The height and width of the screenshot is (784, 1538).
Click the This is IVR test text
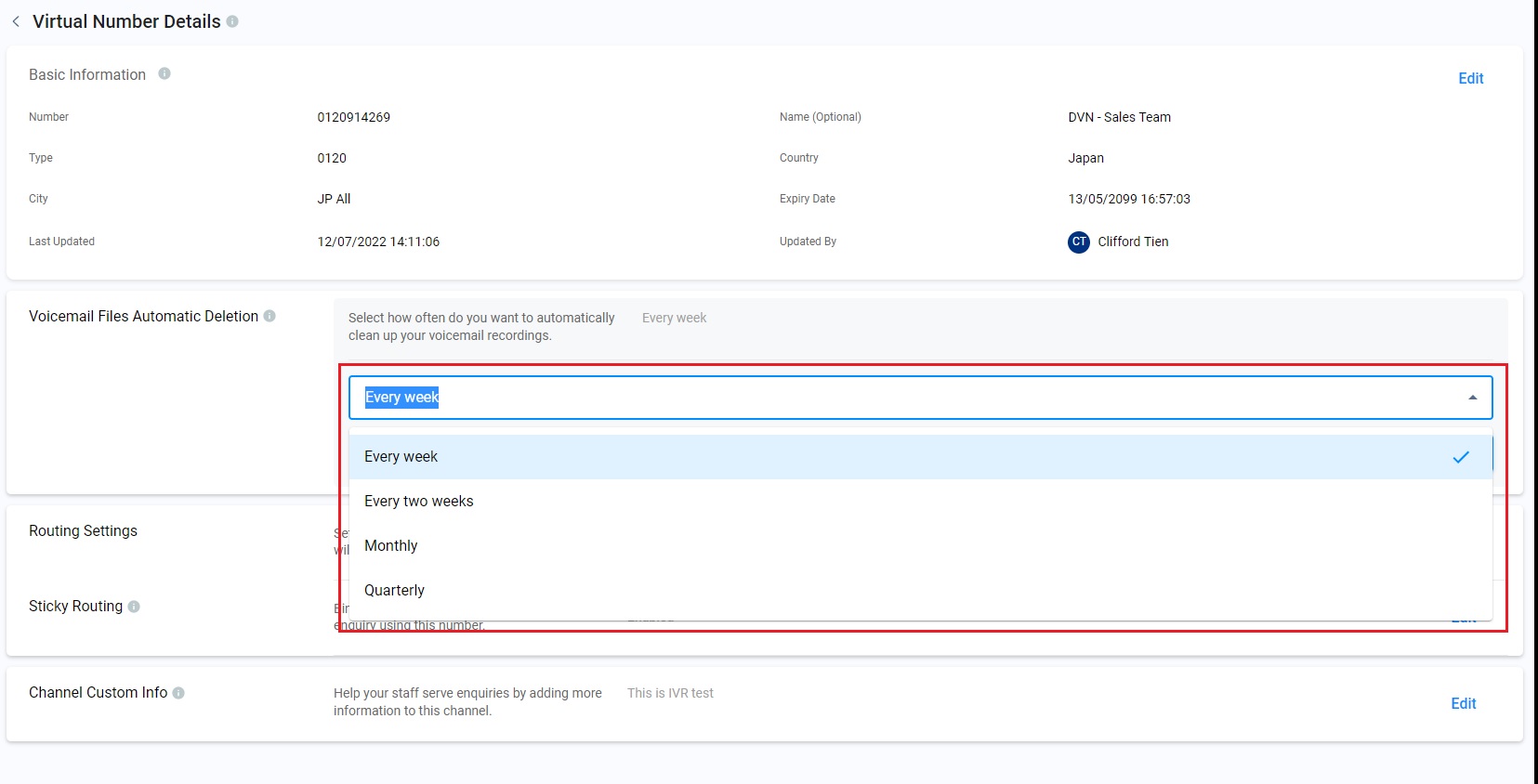coord(670,693)
